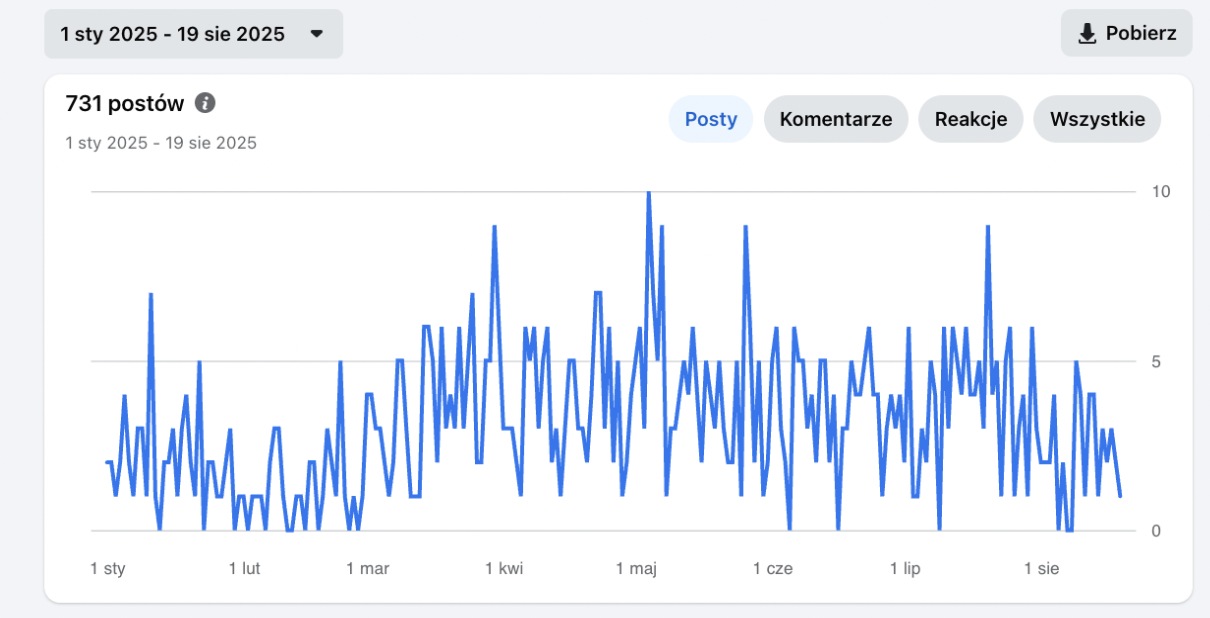Click the '1 sty' x-axis label

107,568
